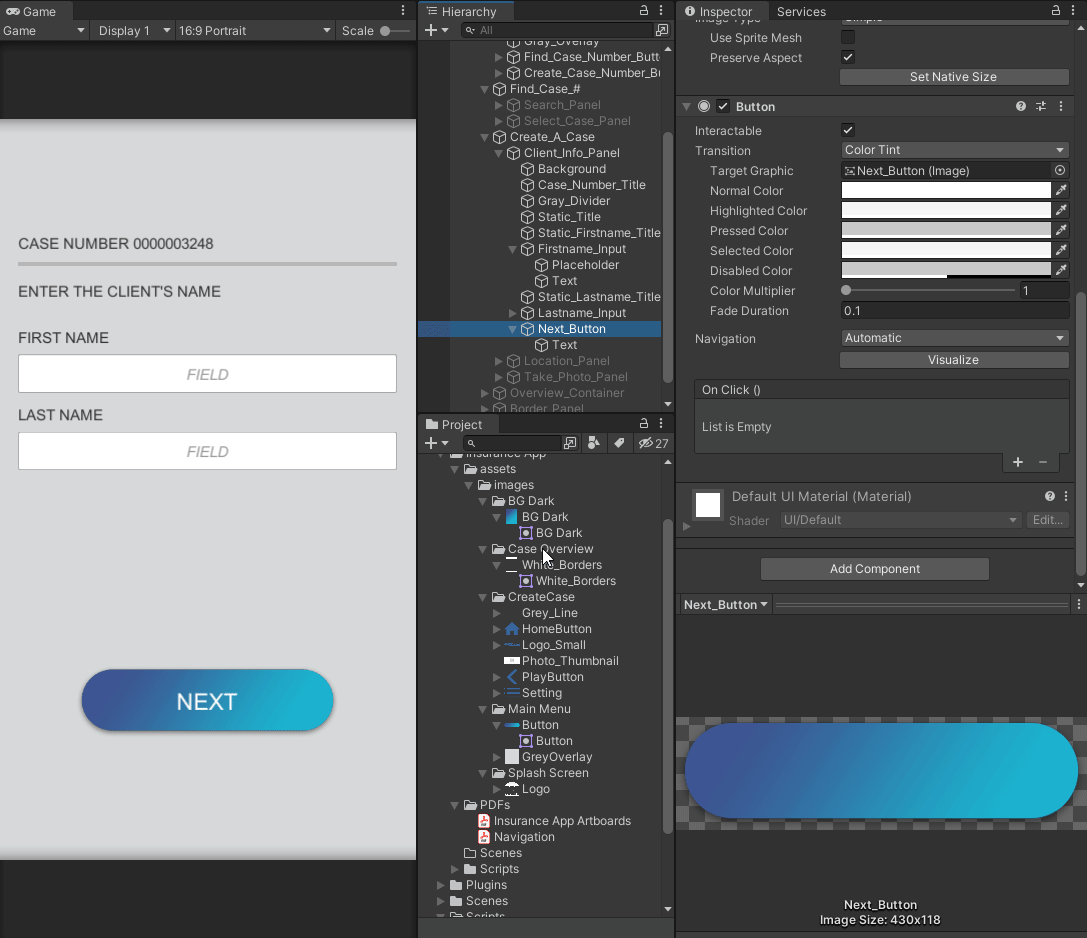Open Project search-by-type filter
This screenshot has height=938, width=1087.
(x=593, y=443)
